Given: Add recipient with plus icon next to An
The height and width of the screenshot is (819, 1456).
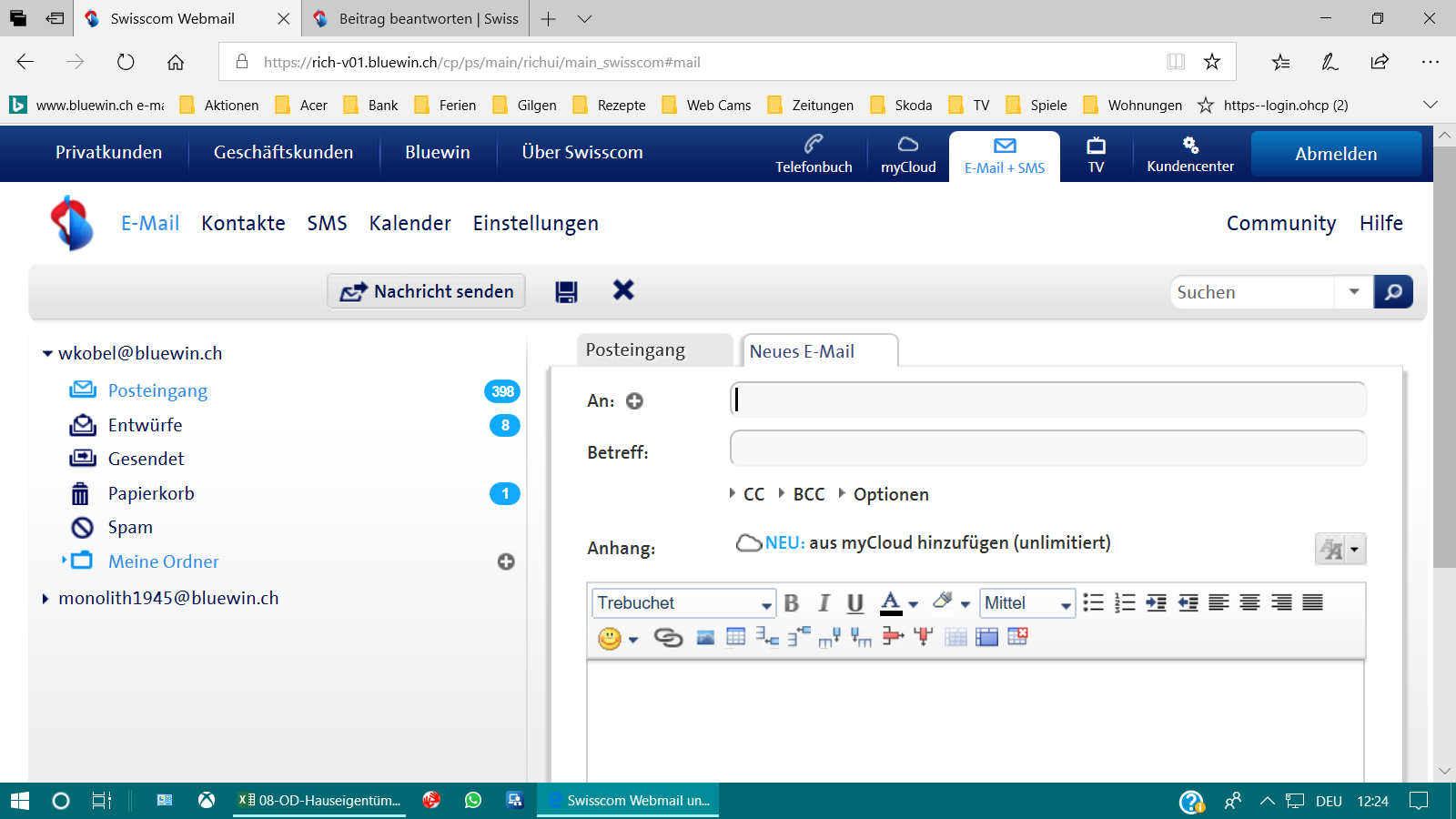Looking at the screenshot, I should pos(634,401).
